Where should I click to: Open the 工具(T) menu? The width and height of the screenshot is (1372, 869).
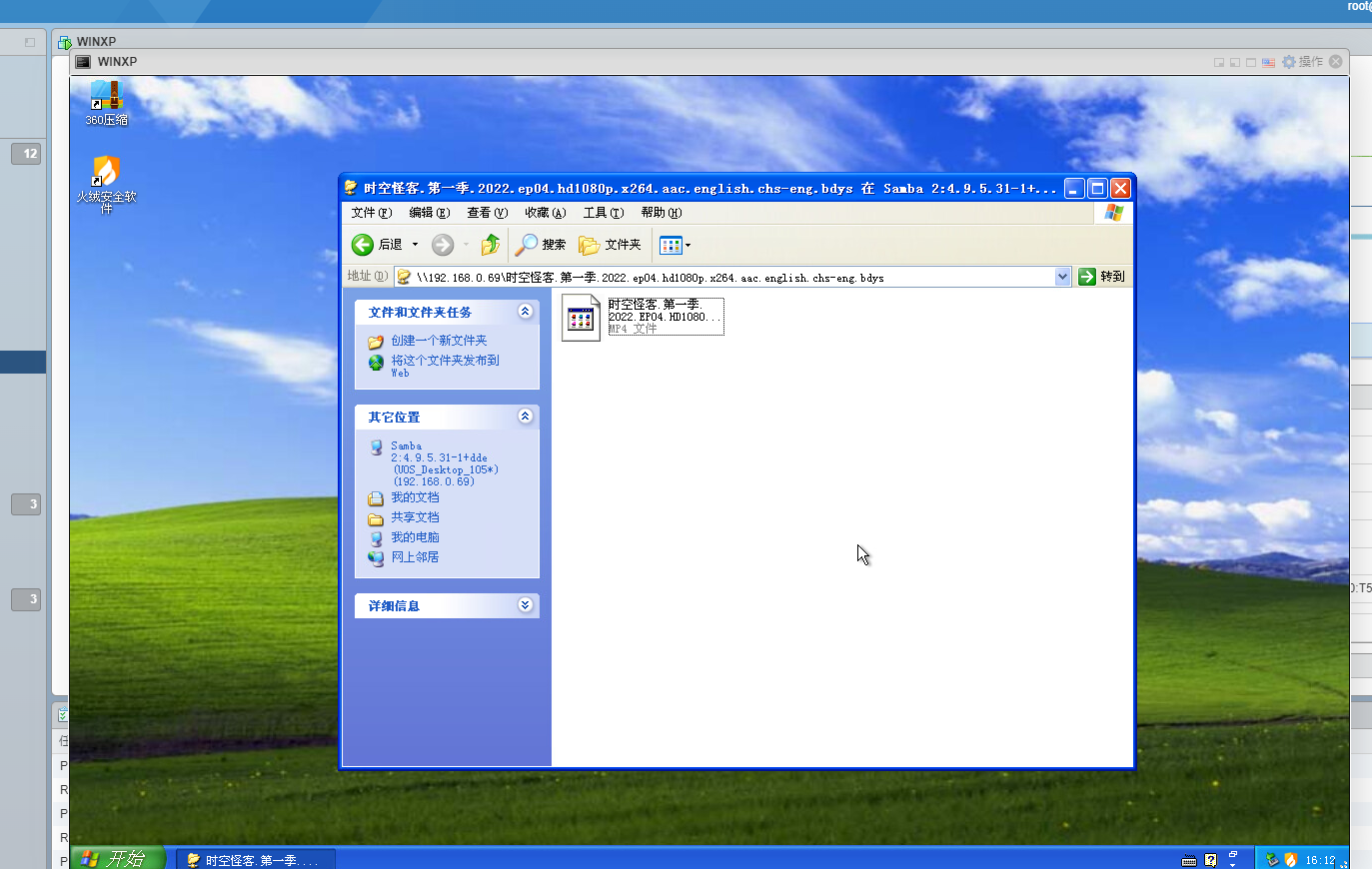click(x=603, y=213)
